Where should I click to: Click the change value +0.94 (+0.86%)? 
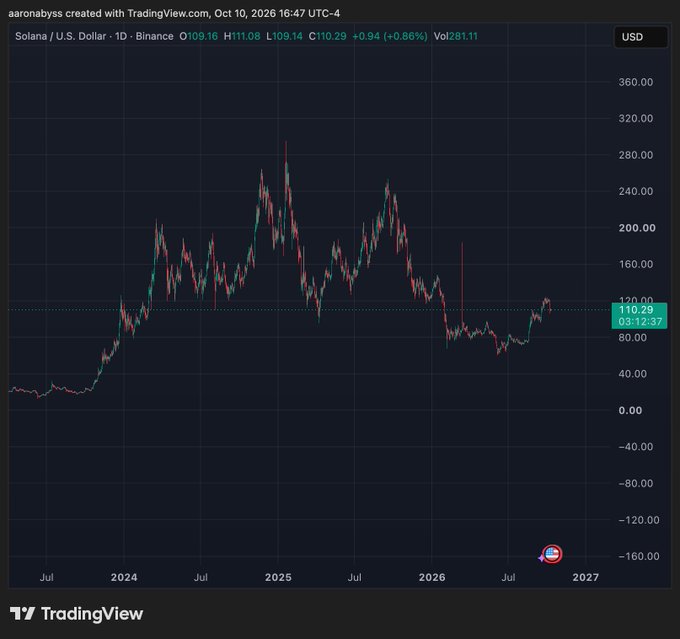pyautogui.click(x=390, y=36)
